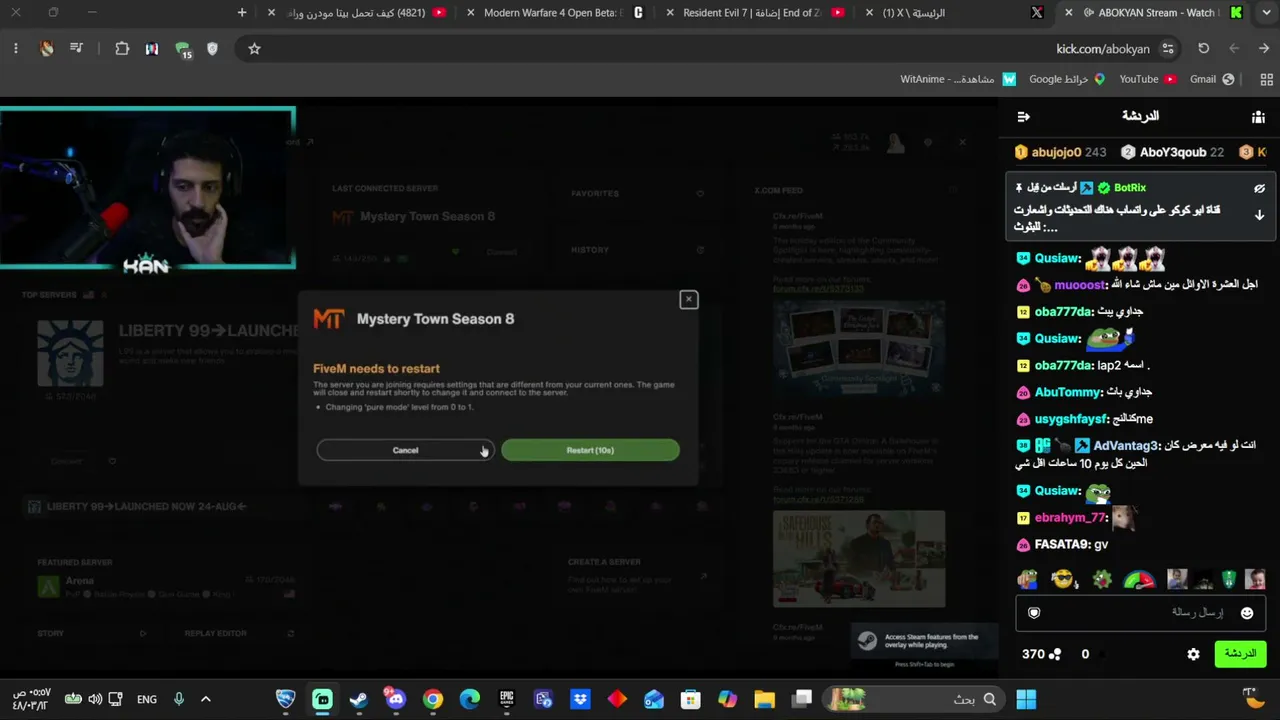Click the green chat send button

pos(1240,654)
